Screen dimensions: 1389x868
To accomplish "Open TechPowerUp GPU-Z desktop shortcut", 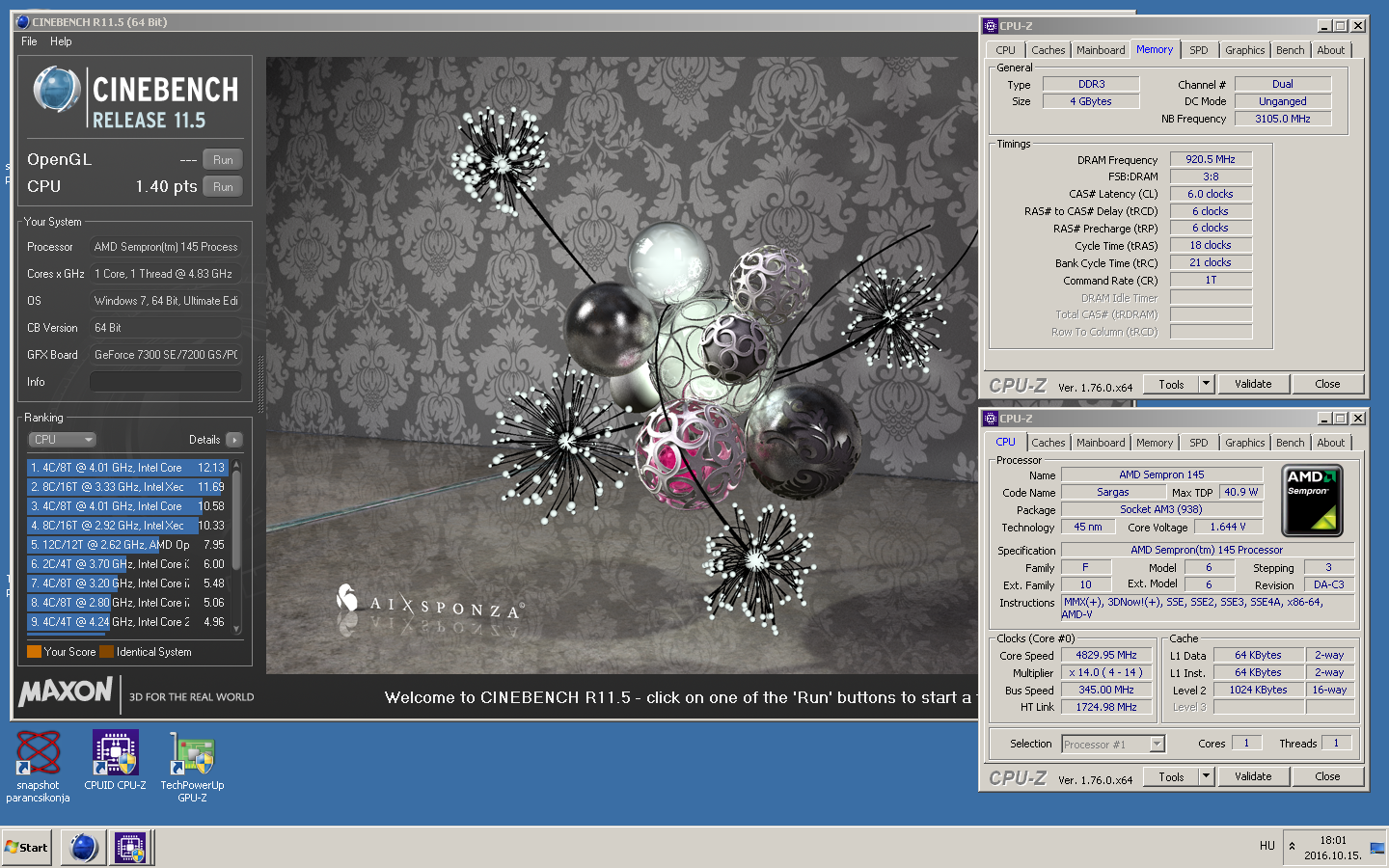I will tap(192, 767).
